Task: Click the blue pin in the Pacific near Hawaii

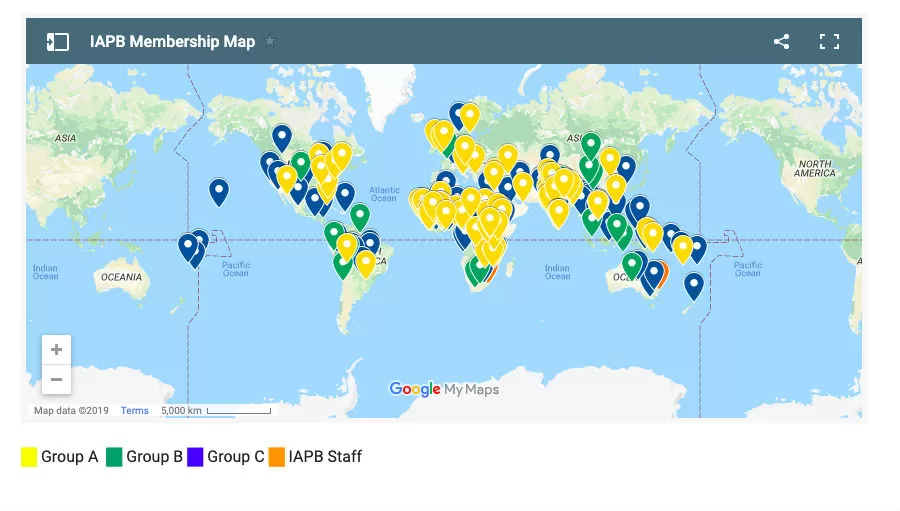Action: coord(219,192)
